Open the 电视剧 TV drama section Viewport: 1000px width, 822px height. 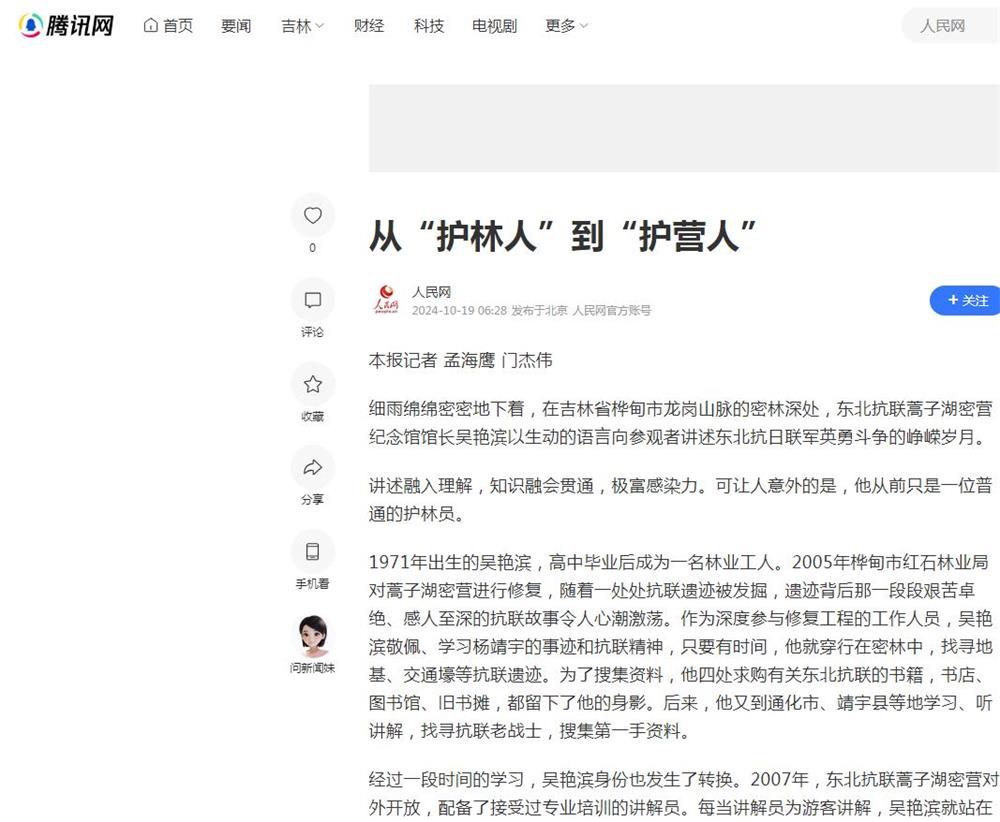[495, 26]
